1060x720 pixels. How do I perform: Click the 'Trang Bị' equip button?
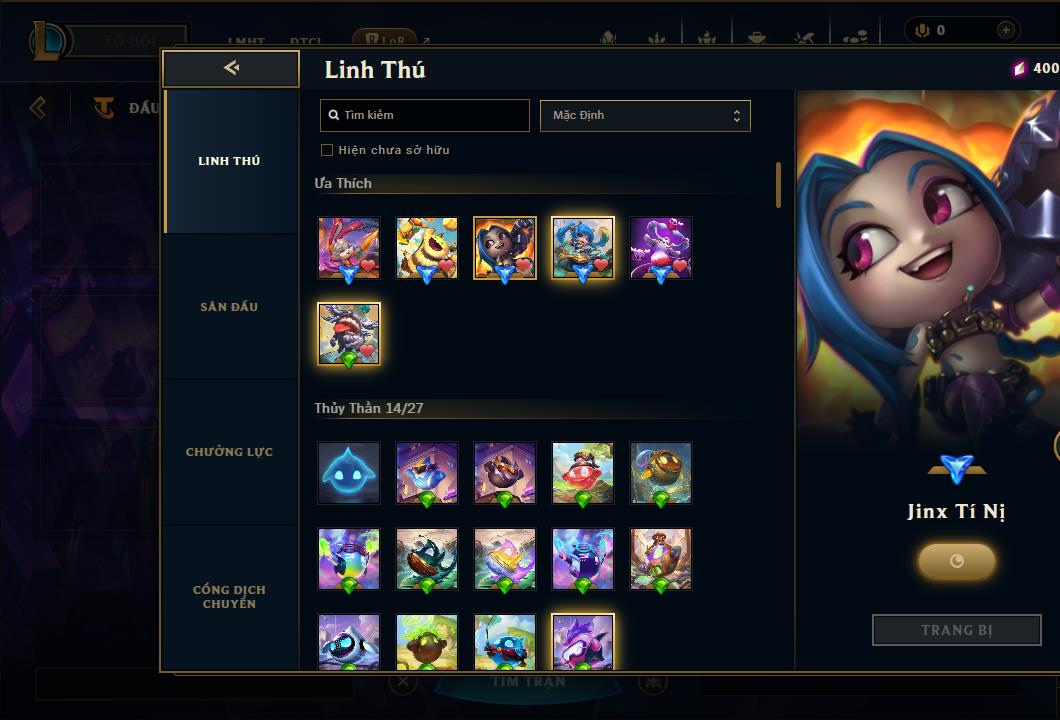click(957, 630)
